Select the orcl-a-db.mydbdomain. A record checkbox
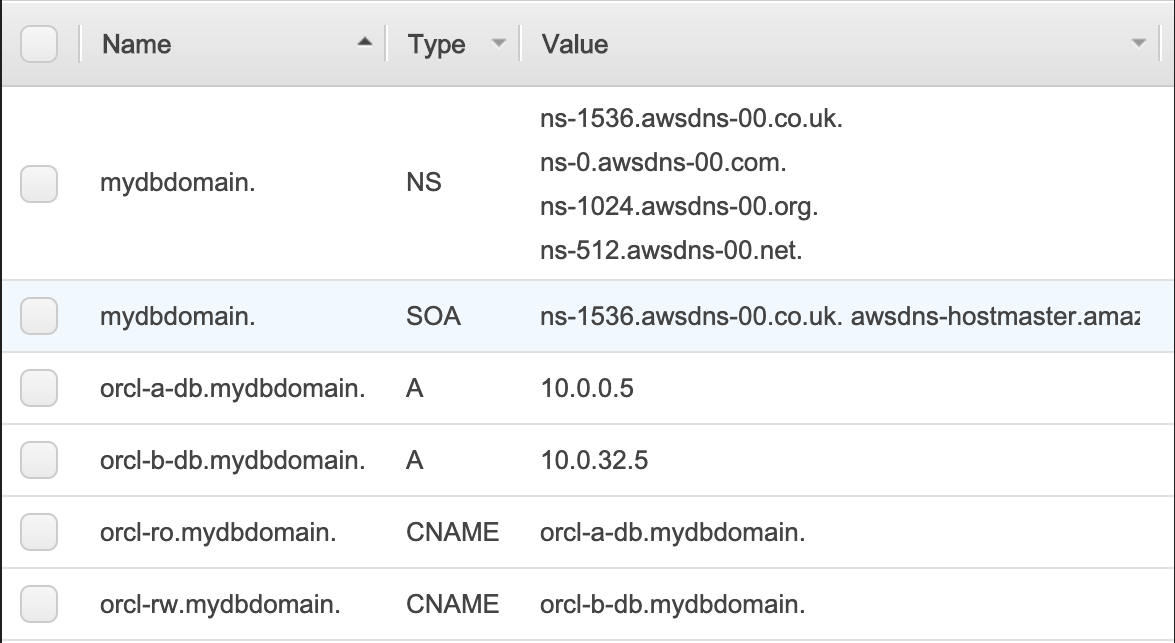Screen dimensions: 1175x643 (x=38, y=388)
